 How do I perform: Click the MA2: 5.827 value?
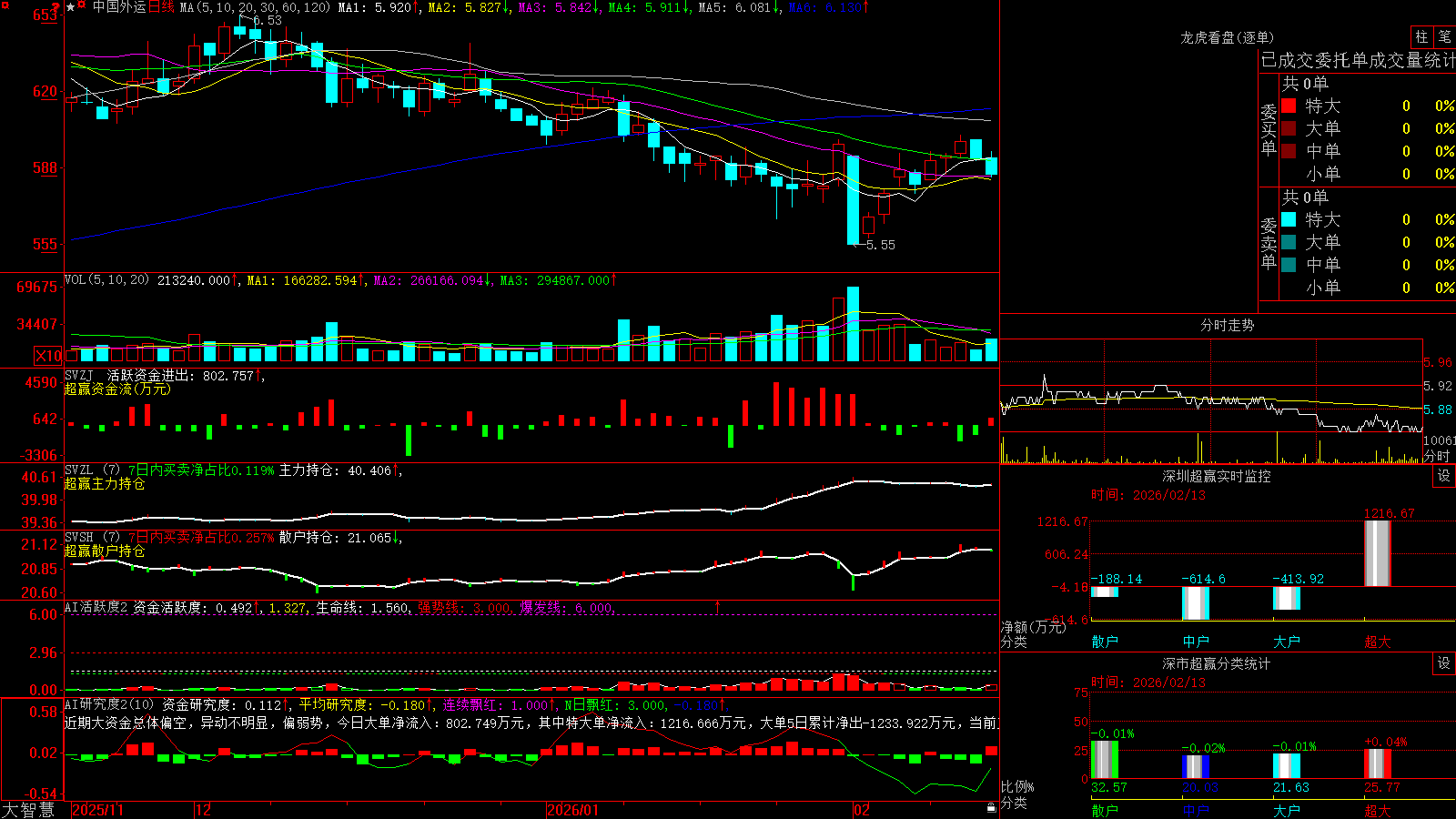pos(469,7)
